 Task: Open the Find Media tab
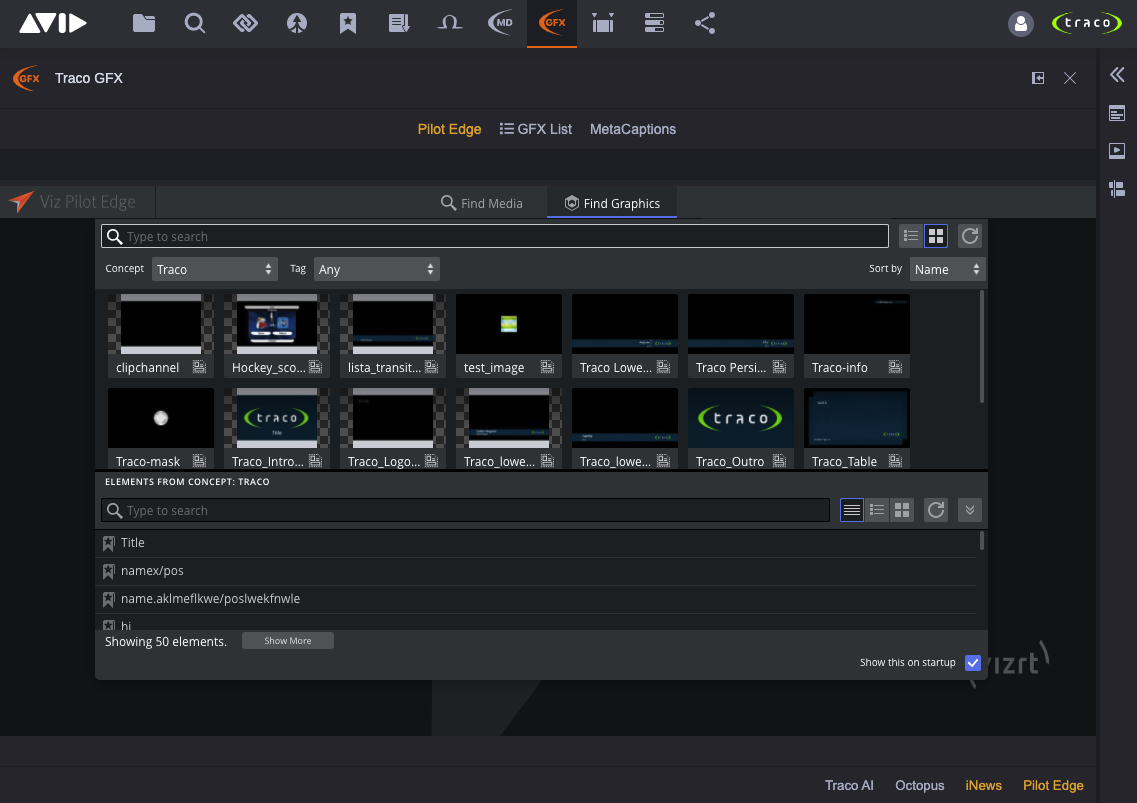[x=481, y=203]
